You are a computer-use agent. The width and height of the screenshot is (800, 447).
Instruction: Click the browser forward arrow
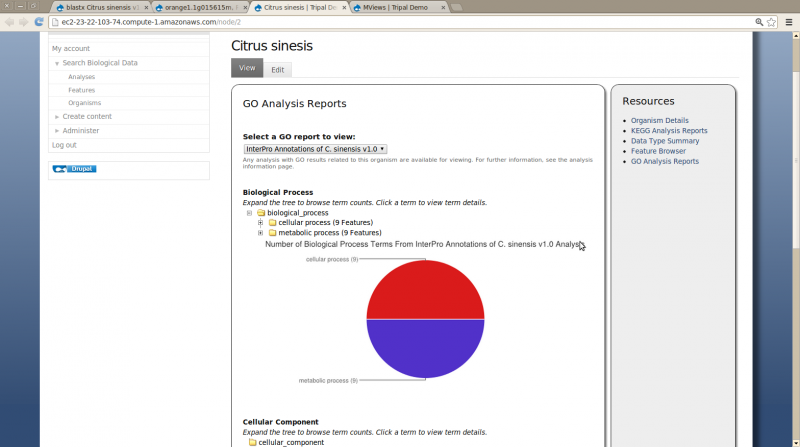tap(23, 22)
